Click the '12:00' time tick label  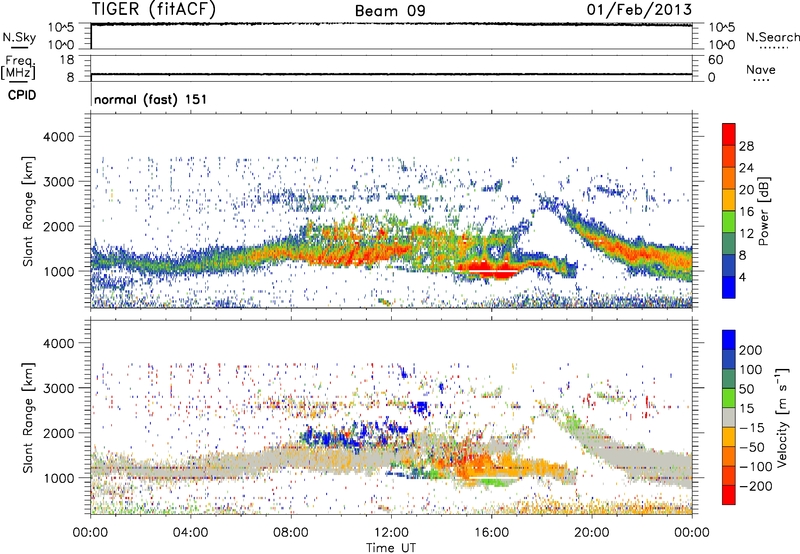(391, 533)
